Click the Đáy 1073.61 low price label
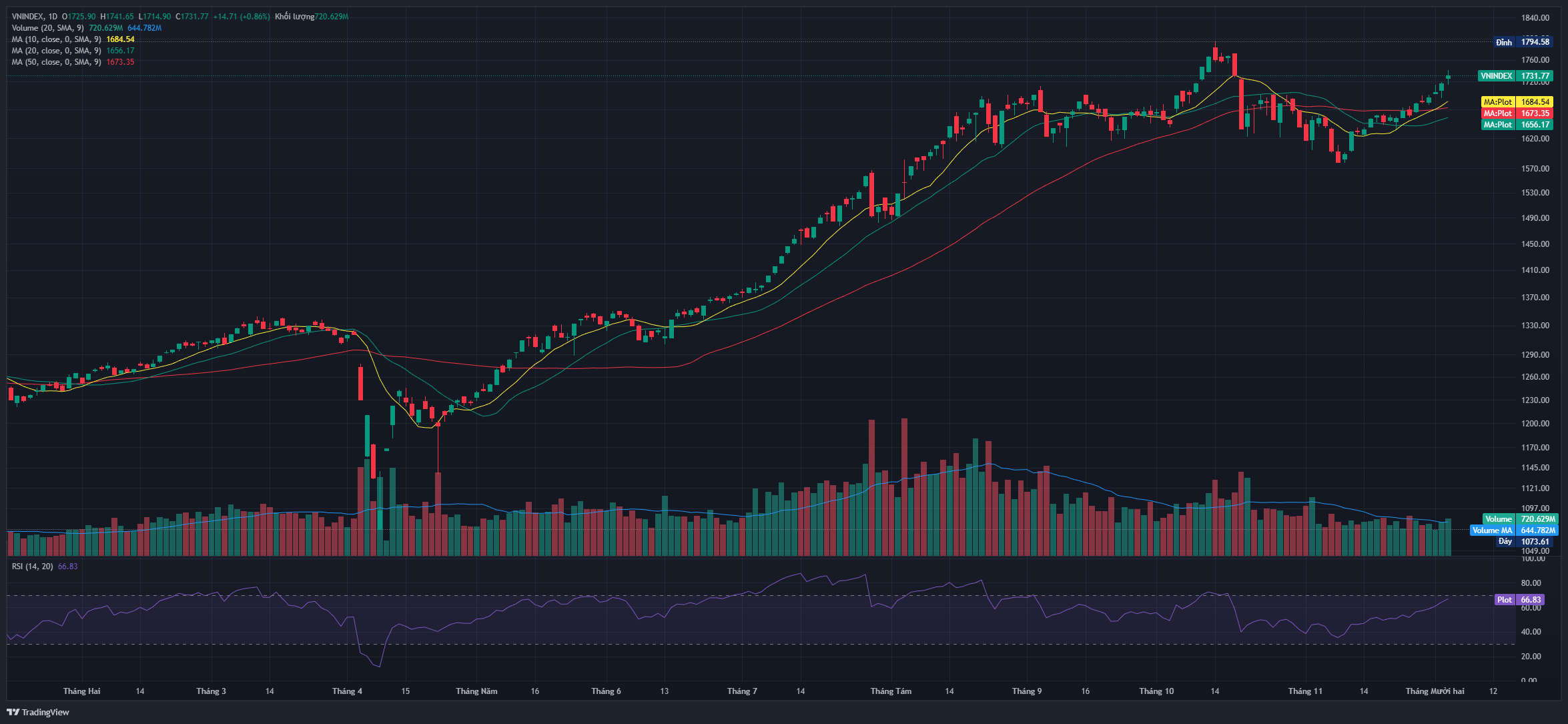Screen dimensions: 1568x724 tap(1523, 542)
